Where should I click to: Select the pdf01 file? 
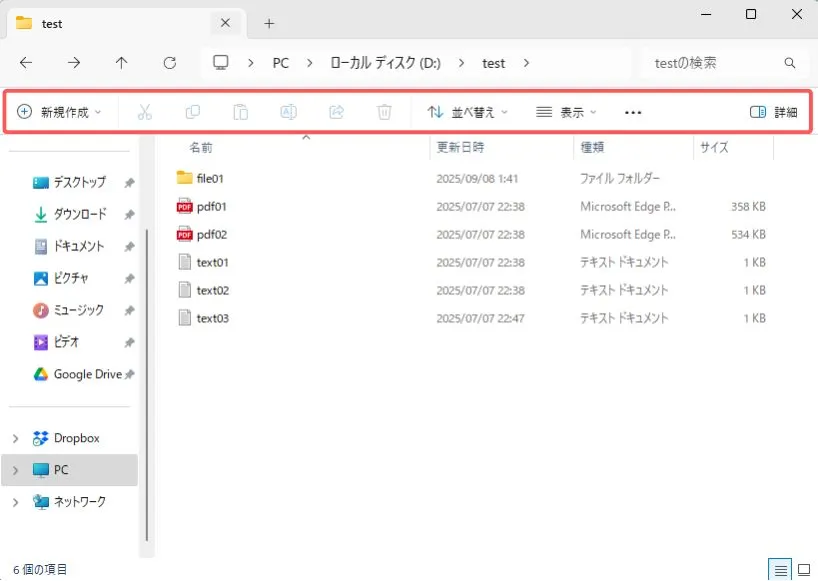point(212,206)
